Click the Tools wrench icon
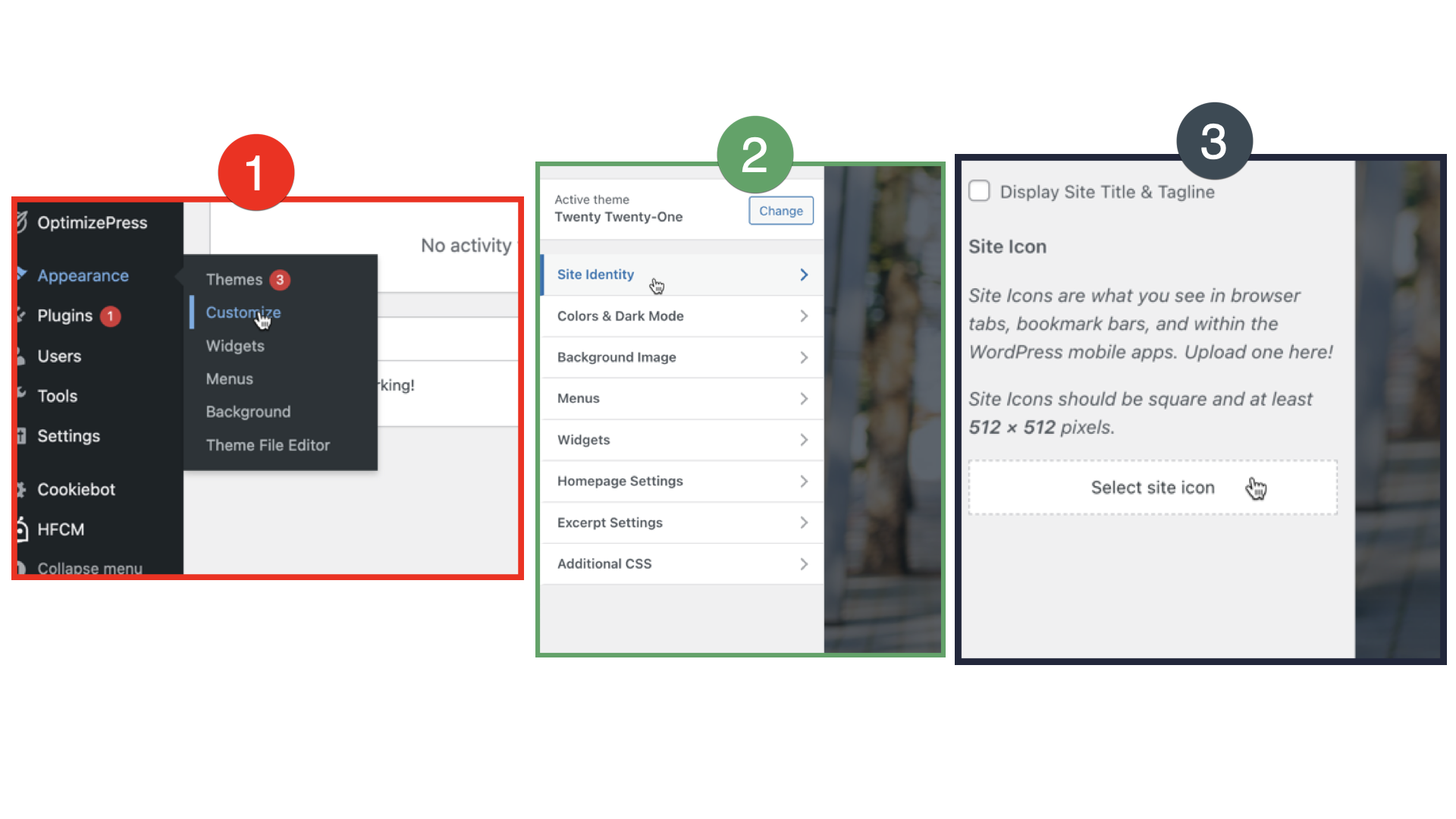Screen dimensions: 1456x819 pyautogui.click(x=21, y=394)
